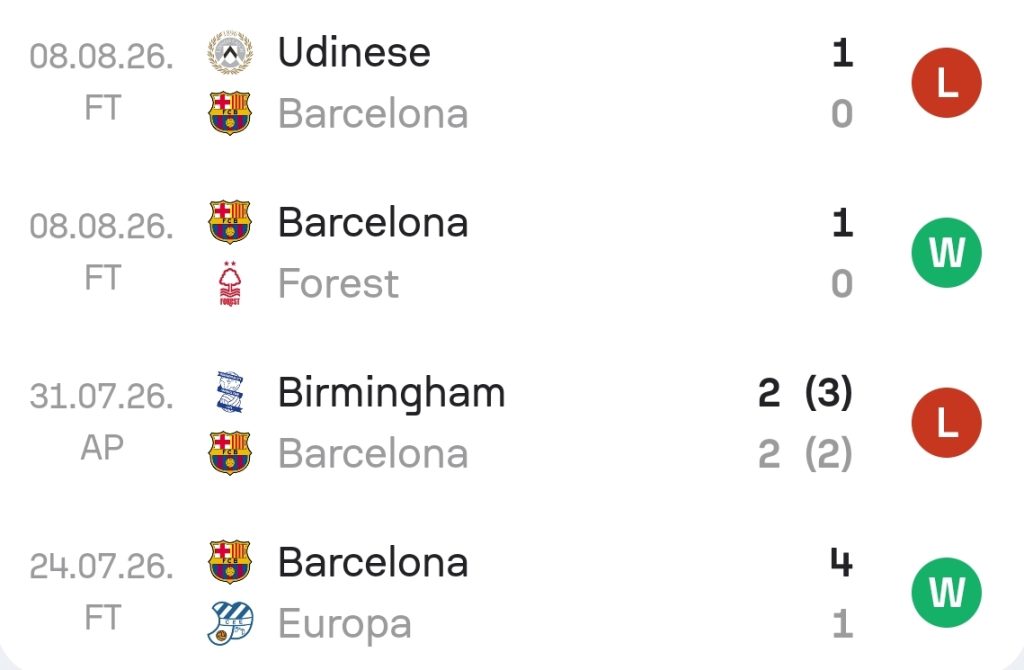
Task: Click the Udinese club crest
Action: [x=230, y=52]
